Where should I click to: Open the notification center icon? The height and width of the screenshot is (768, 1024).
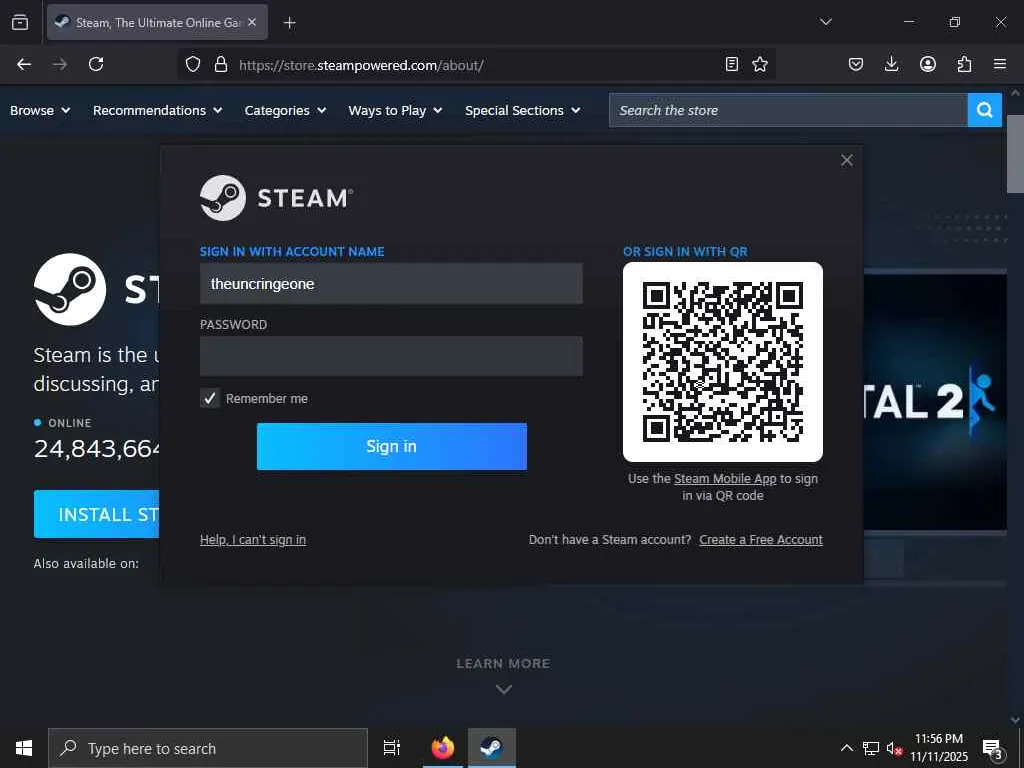click(993, 748)
